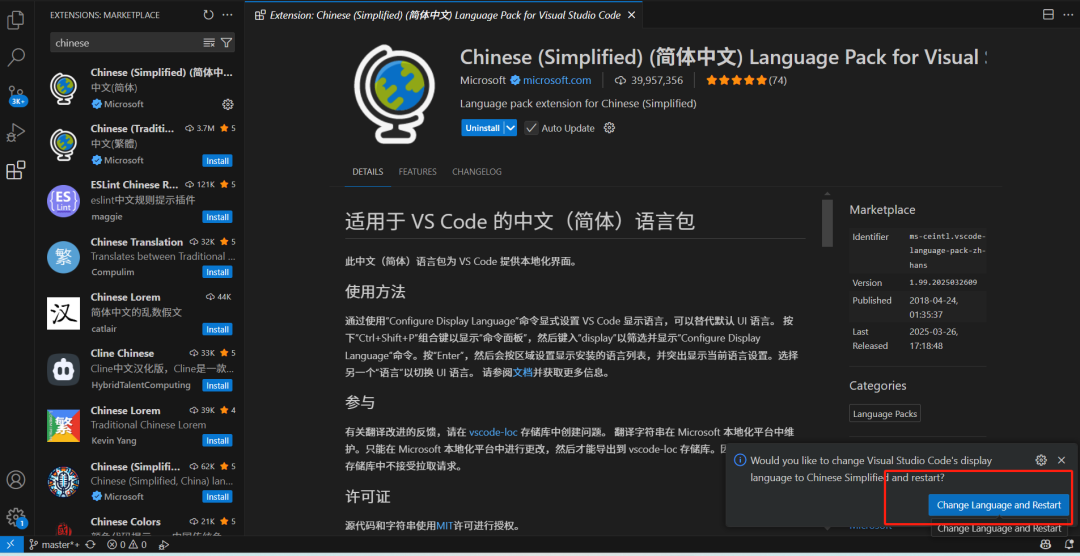
Task: Open the Run and Debug view
Action: pyautogui.click(x=15, y=132)
